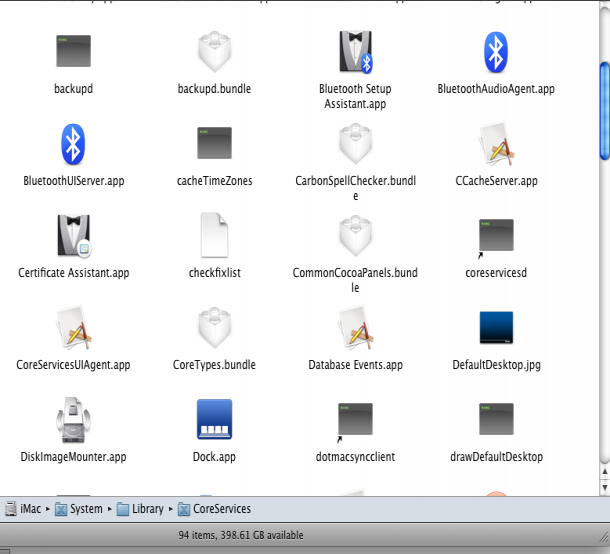Select the checkfixlist document icon
The image size is (610, 554).
click(x=214, y=236)
